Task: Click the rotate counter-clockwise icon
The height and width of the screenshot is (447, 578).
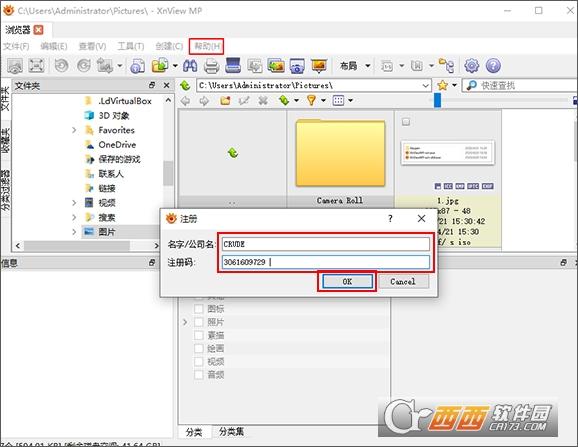Action: coord(62,66)
